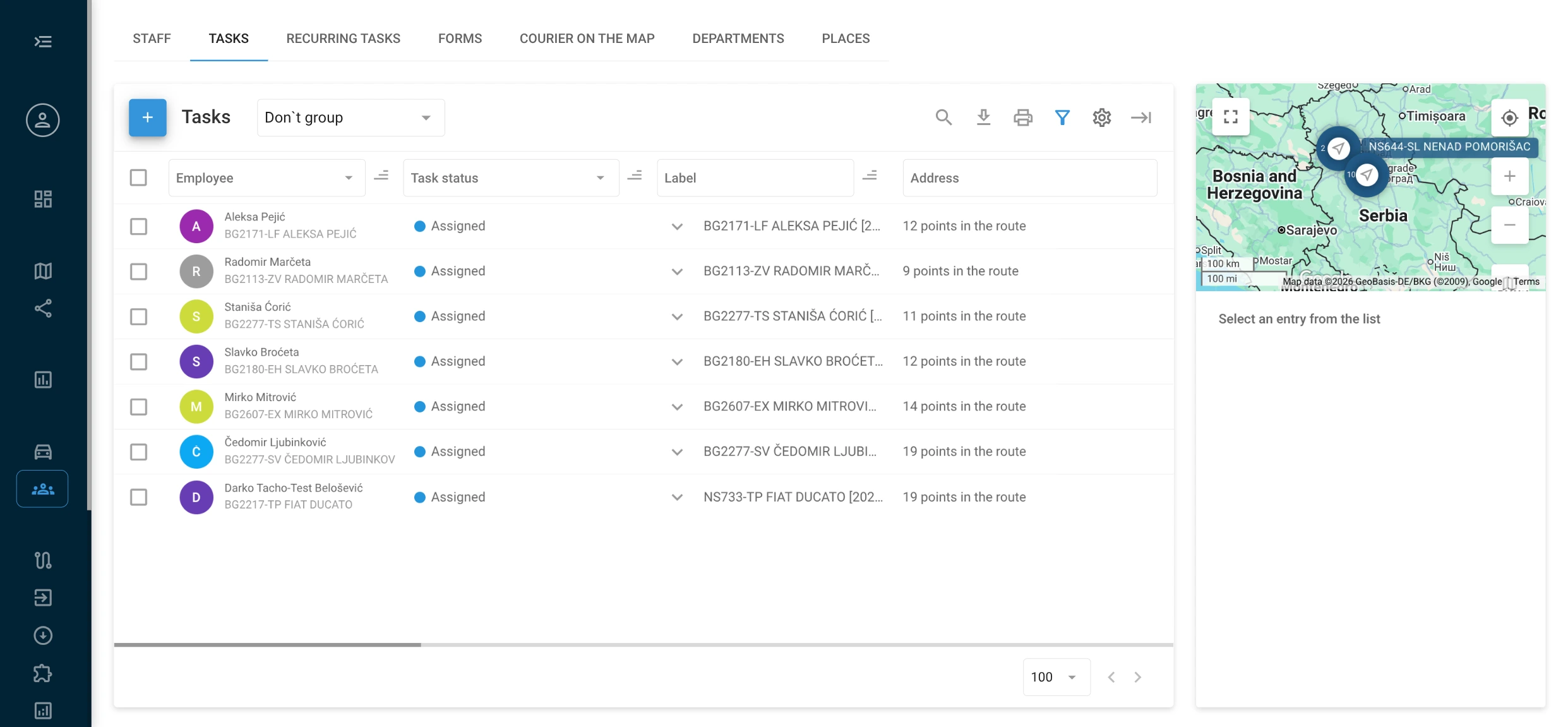1568x727 pixels.
Task: Click the map marker numbered 2
Action: point(1338,148)
